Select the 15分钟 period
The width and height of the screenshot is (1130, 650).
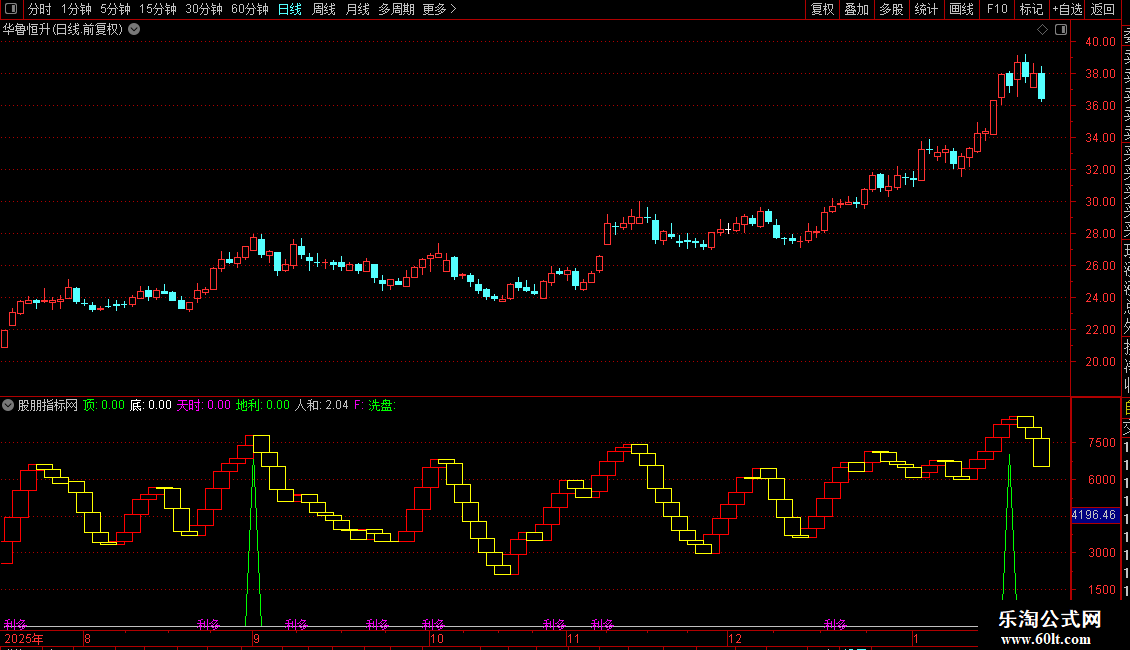click(157, 9)
